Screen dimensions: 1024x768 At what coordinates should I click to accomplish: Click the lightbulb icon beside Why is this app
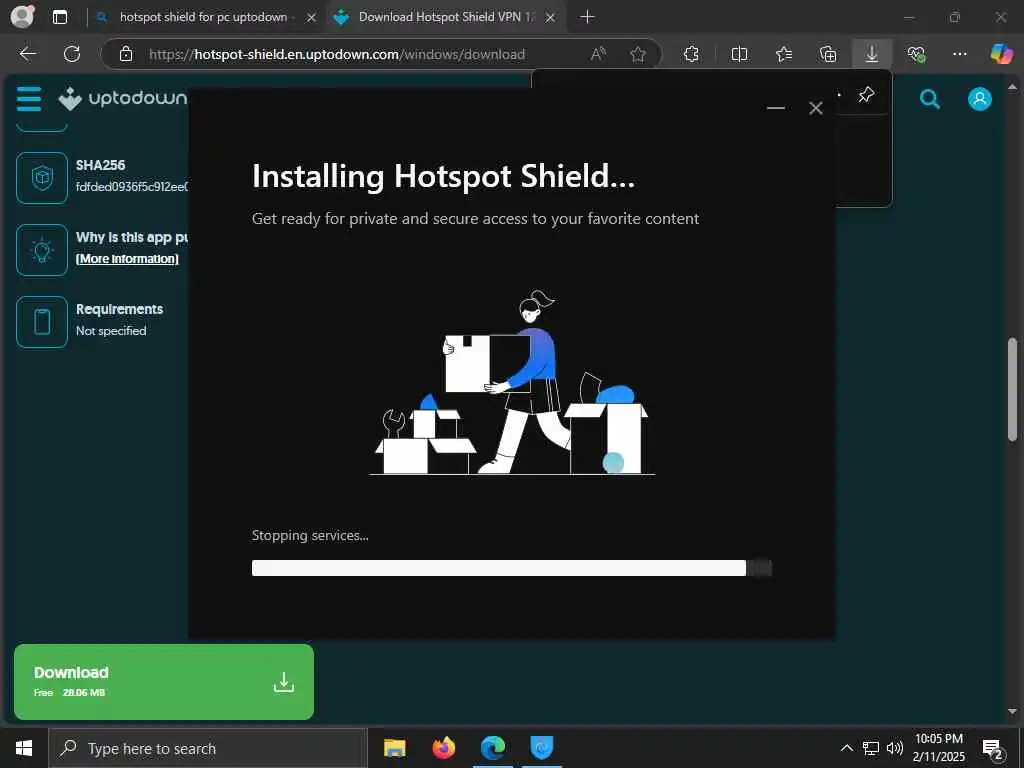point(42,249)
